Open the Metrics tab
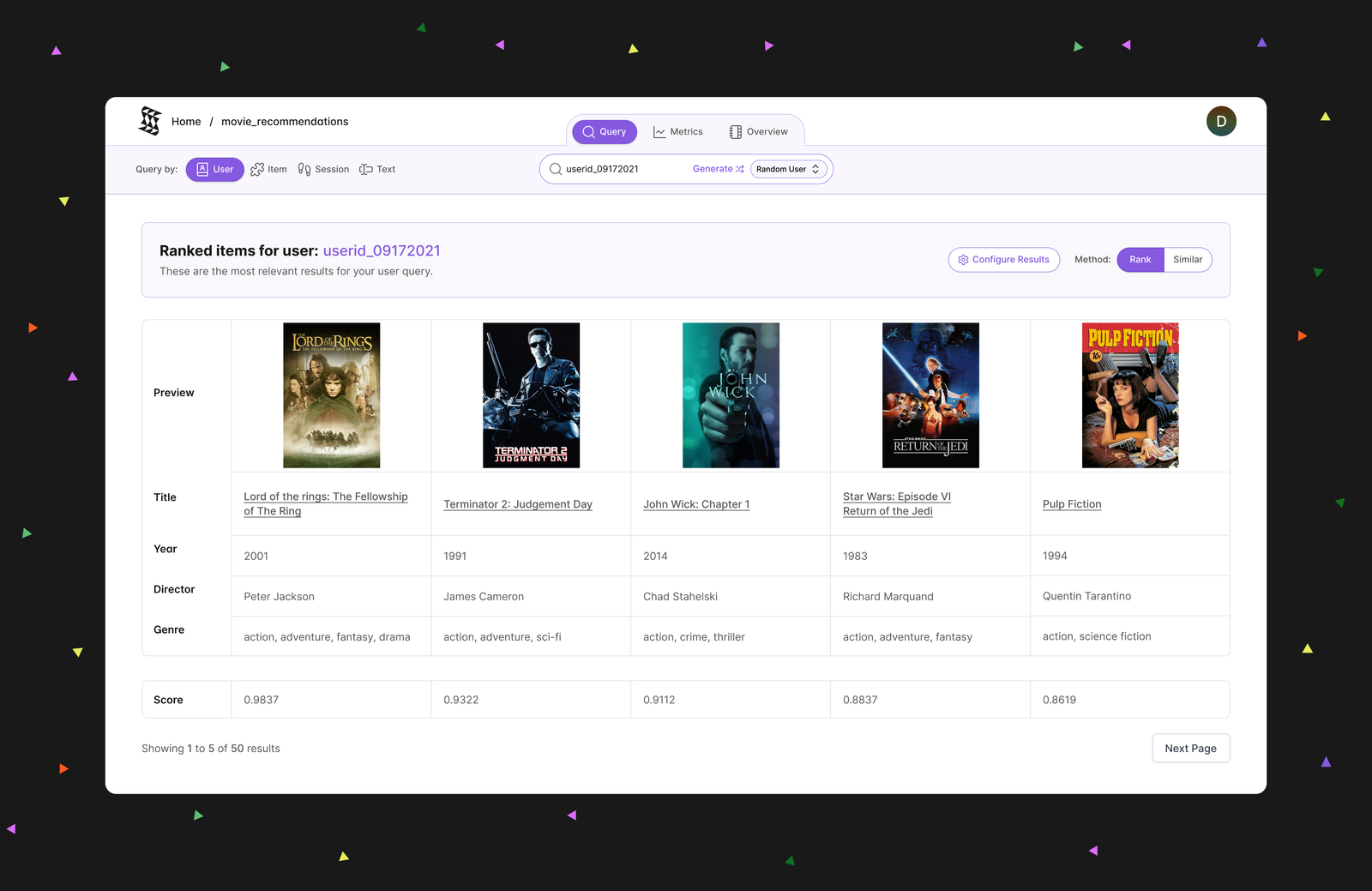 click(677, 132)
